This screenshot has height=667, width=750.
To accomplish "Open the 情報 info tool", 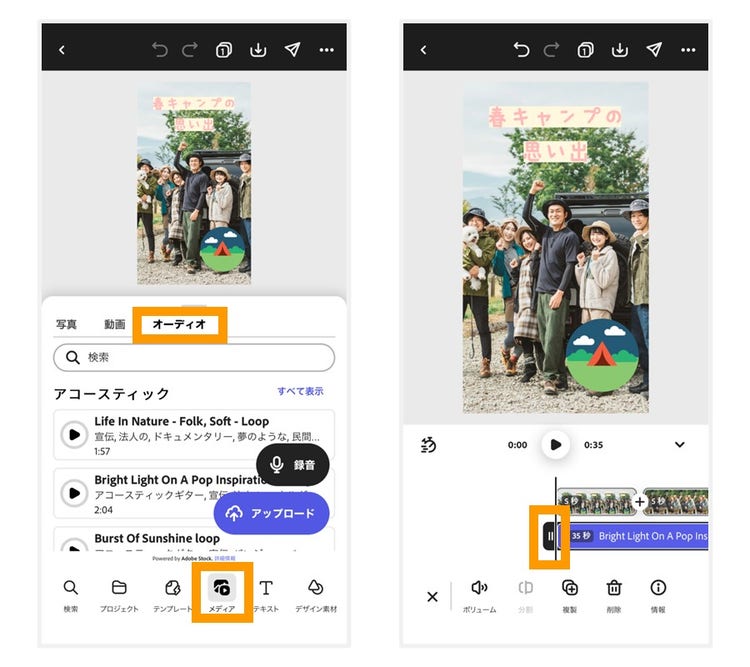I will 658,596.
